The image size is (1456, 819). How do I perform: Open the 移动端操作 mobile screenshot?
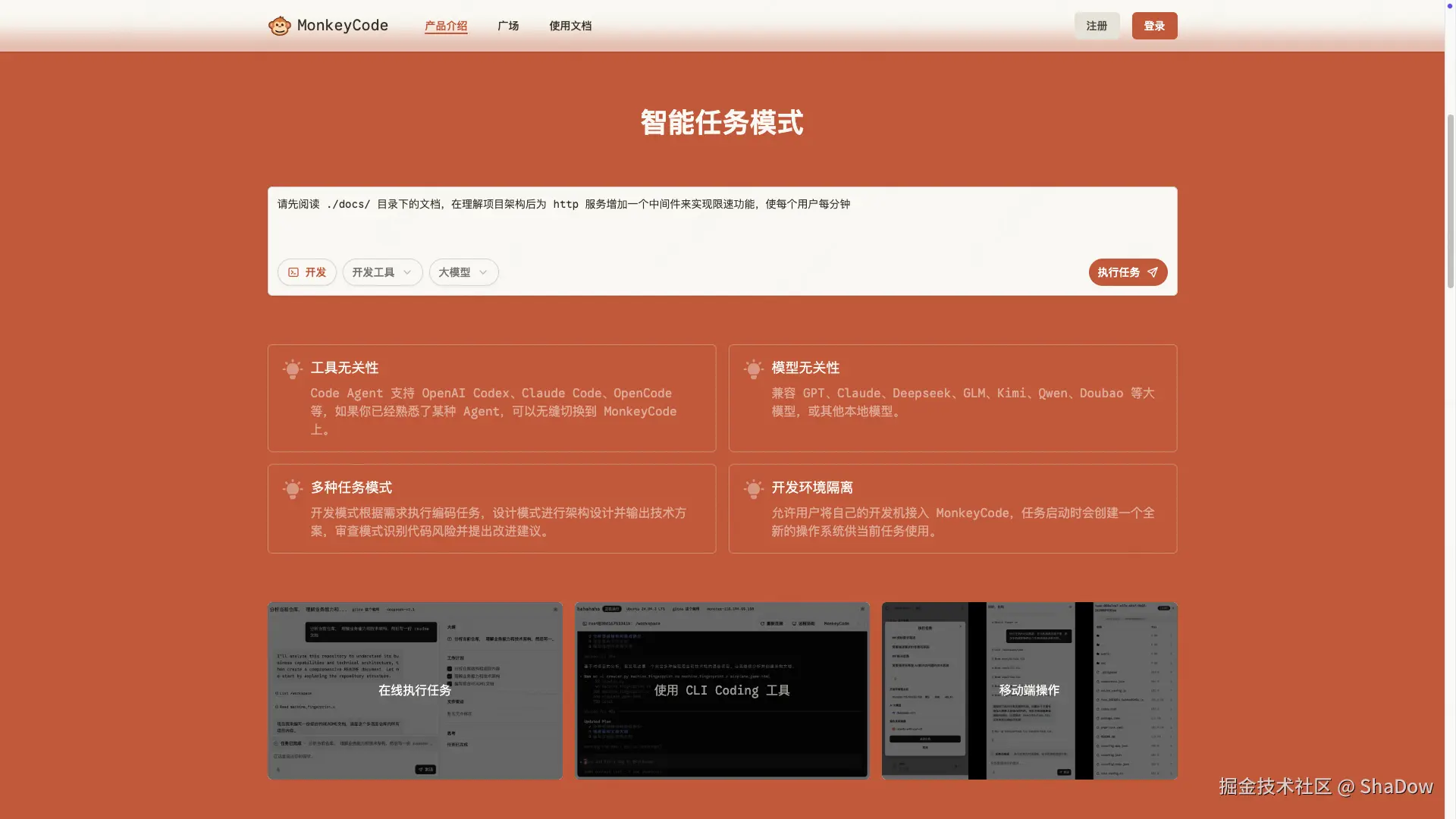point(1028,690)
